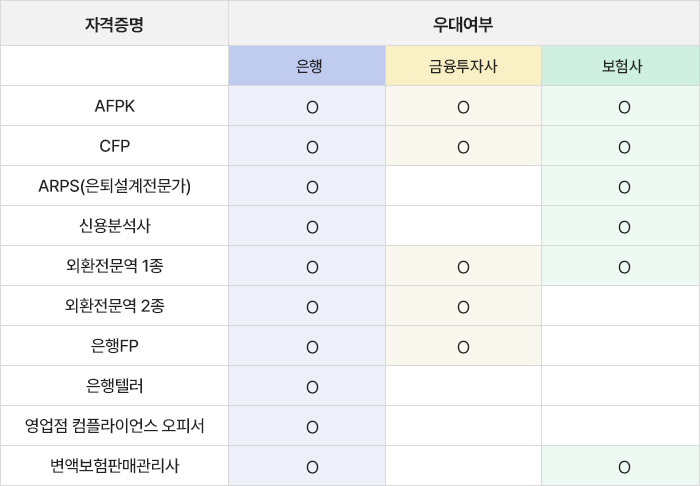Click the 자격증명 column header

tap(114, 24)
